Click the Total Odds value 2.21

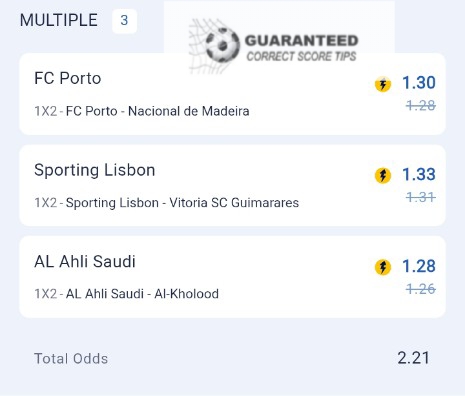pos(413,358)
